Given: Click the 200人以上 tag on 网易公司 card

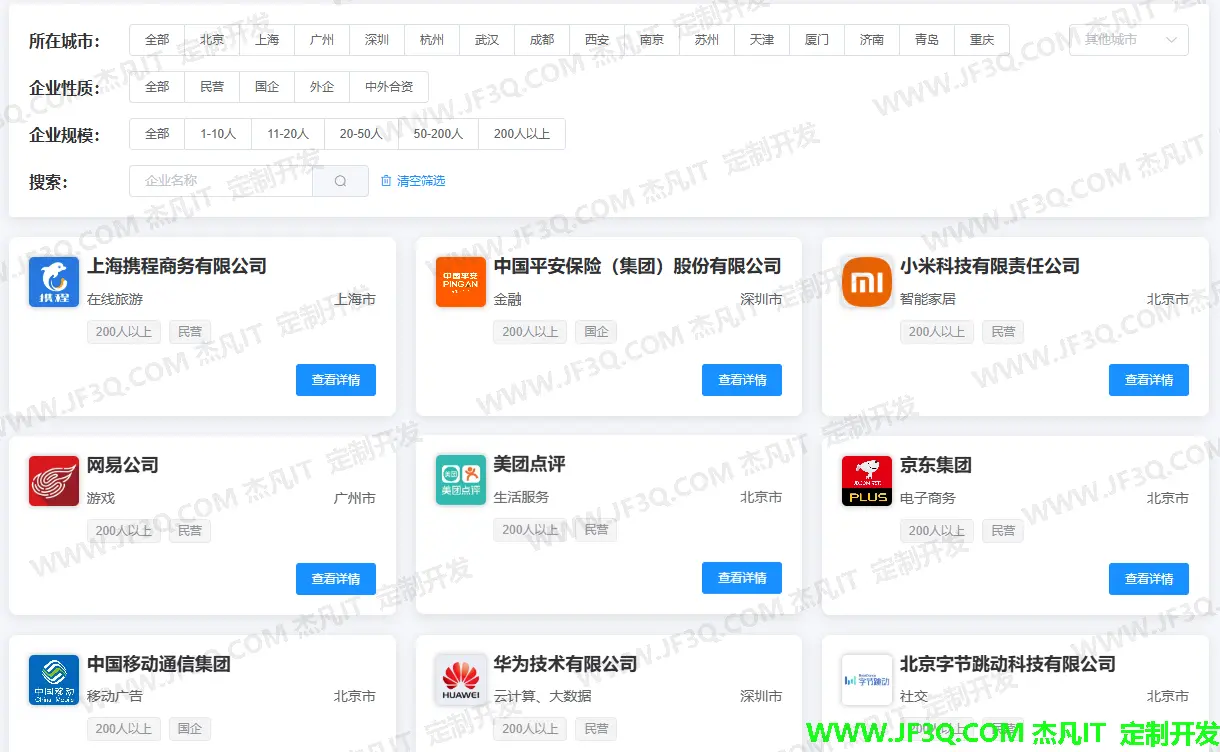Looking at the screenshot, I should pos(124,531).
